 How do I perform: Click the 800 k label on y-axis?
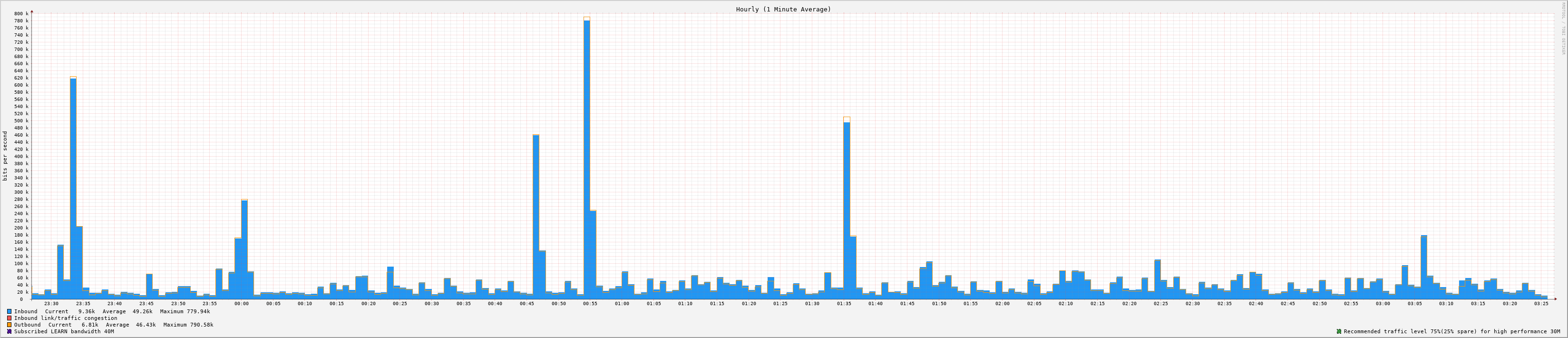pos(21,13)
